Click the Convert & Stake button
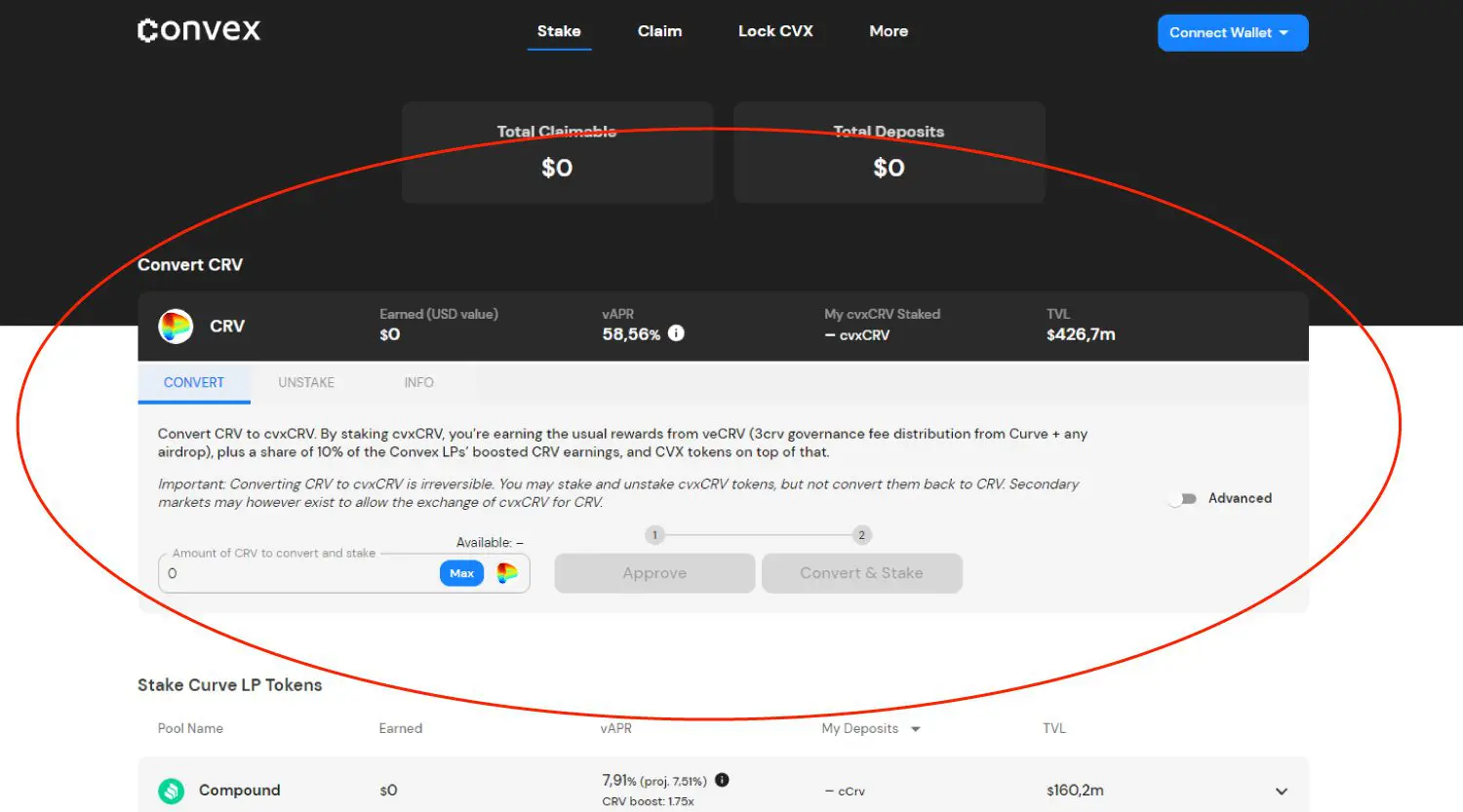The height and width of the screenshot is (812, 1463). (x=861, y=573)
